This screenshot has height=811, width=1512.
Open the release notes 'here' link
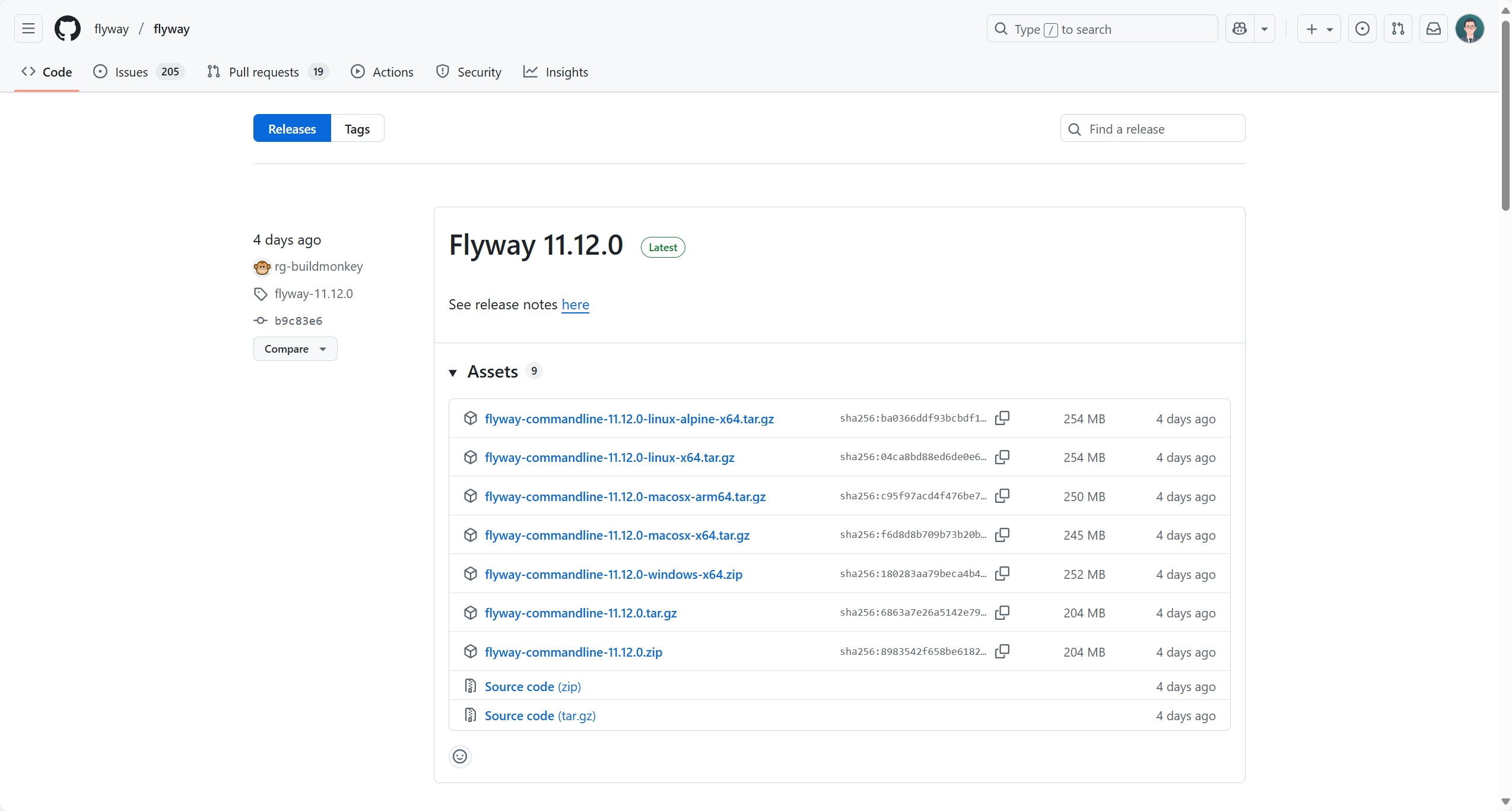(x=575, y=305)
